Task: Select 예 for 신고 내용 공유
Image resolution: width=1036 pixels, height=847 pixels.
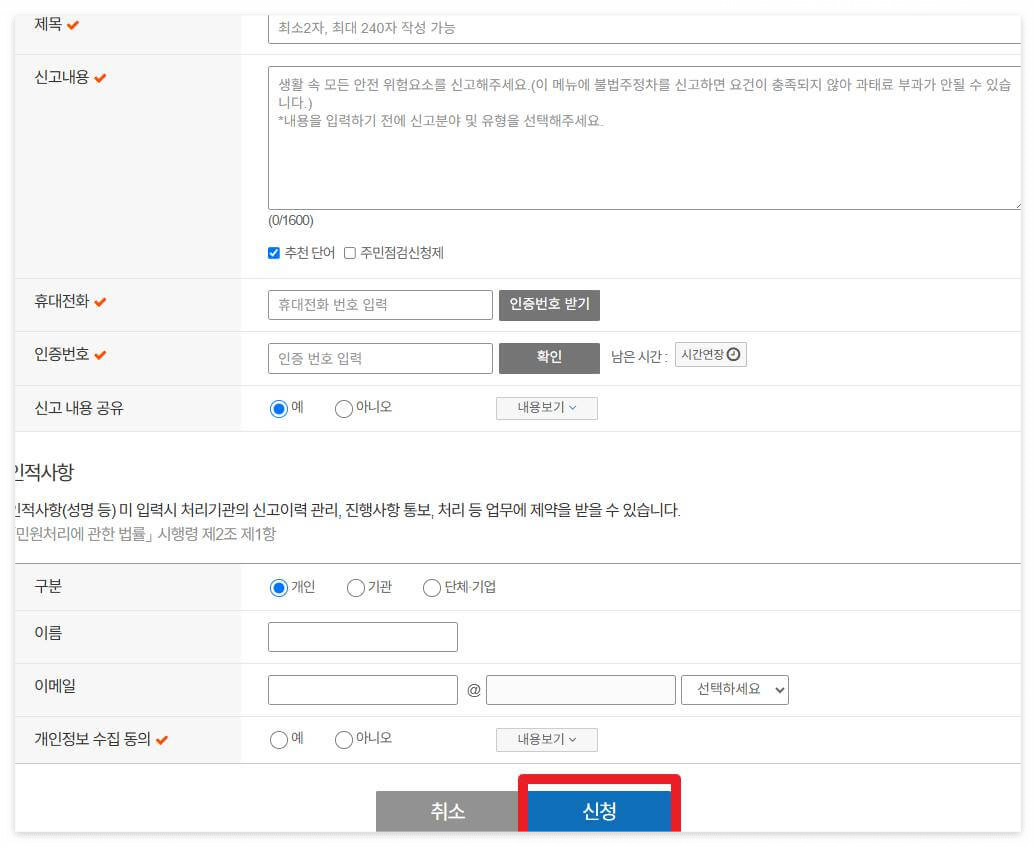Action: 279,408
